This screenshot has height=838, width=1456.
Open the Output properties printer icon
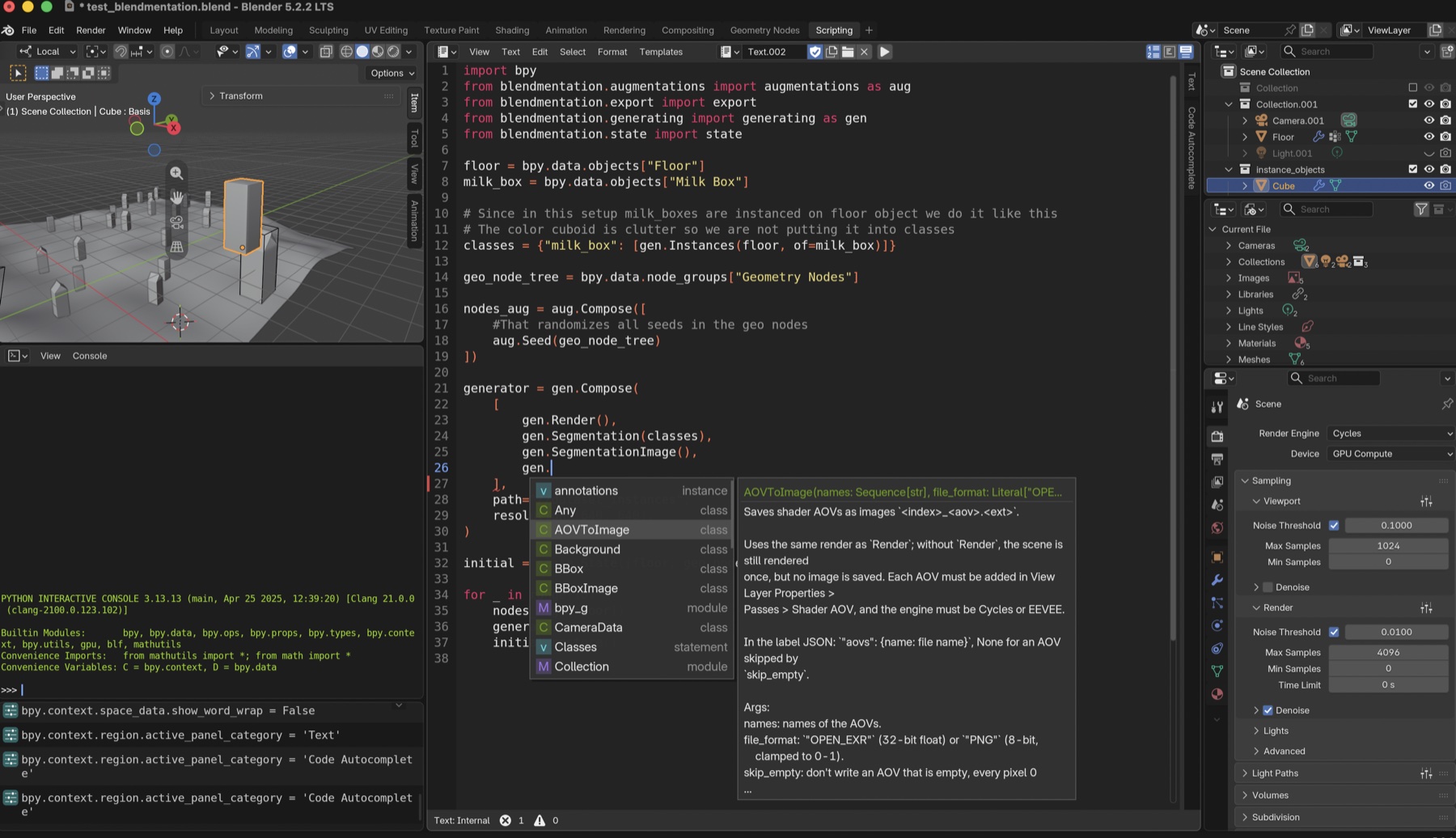point(1217,459)
